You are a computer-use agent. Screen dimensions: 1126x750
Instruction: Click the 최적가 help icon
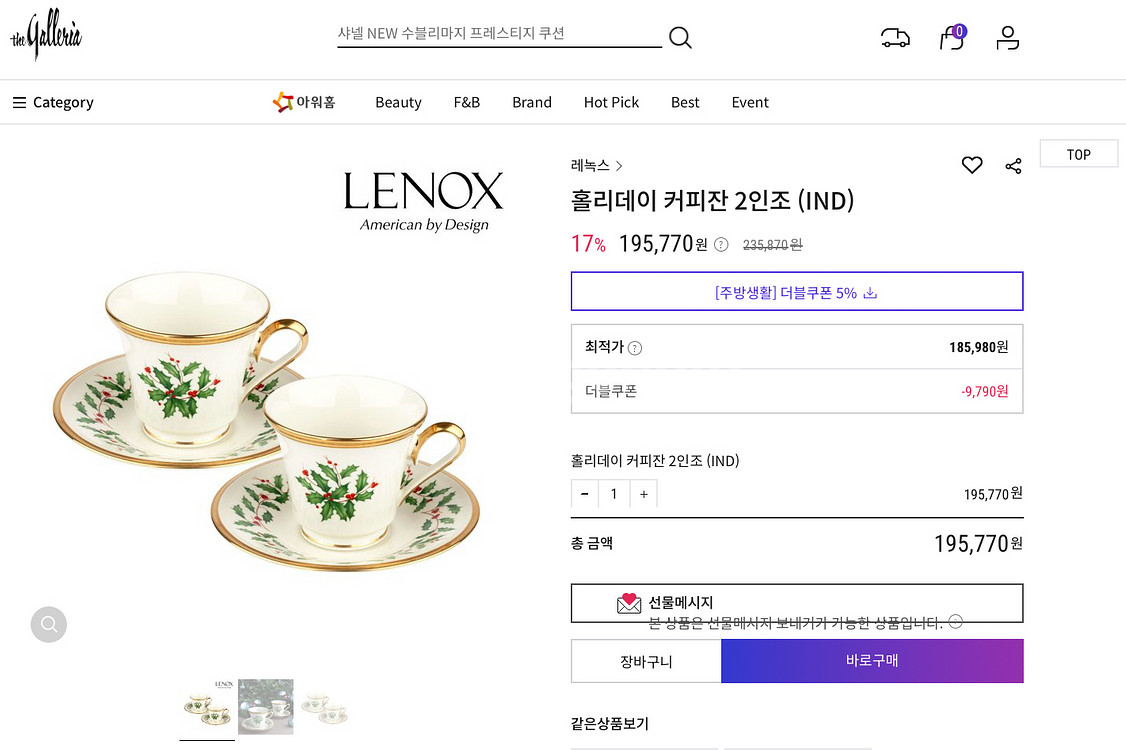635,348
